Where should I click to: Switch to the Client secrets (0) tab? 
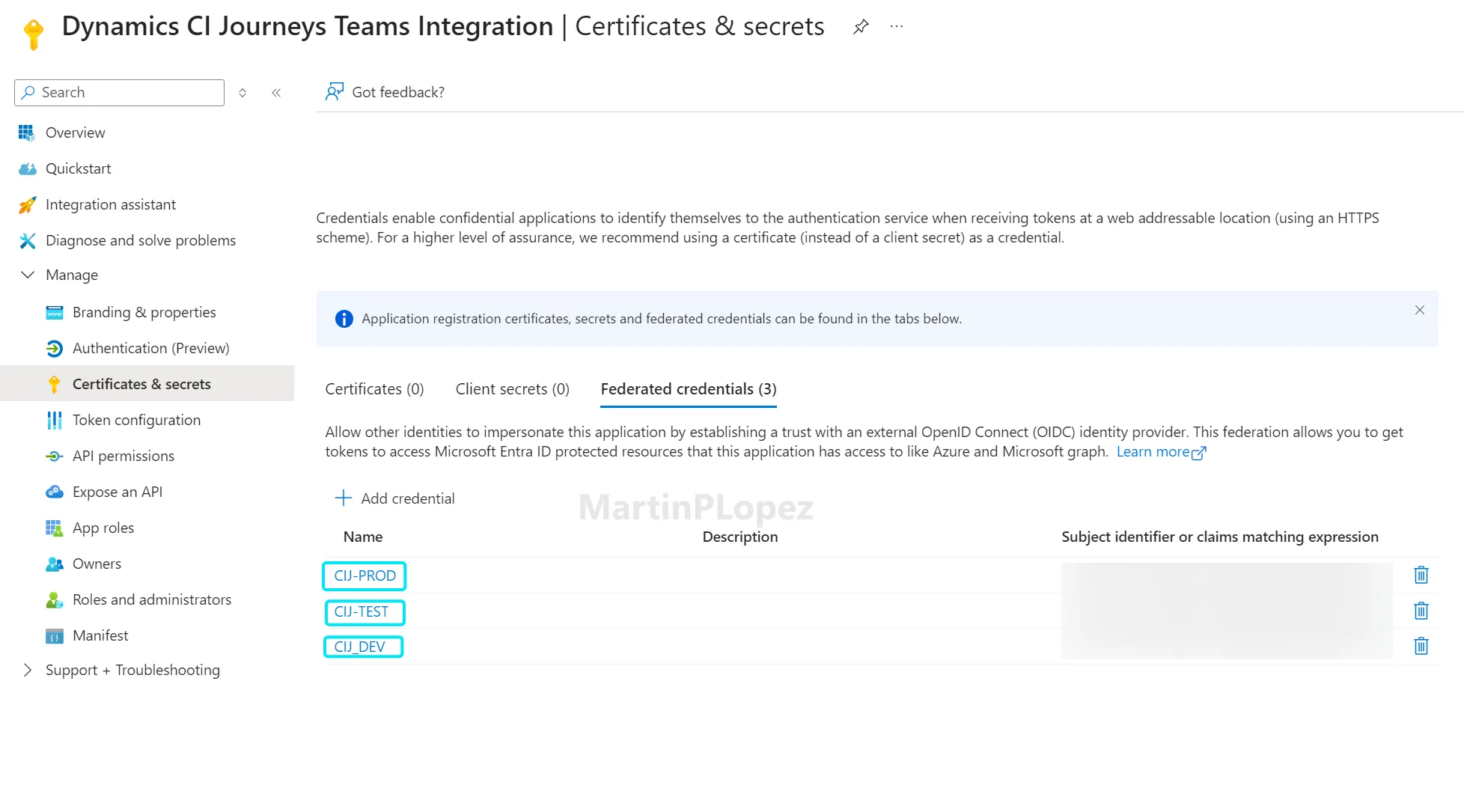pyautogui.click(x=513, y=389)
